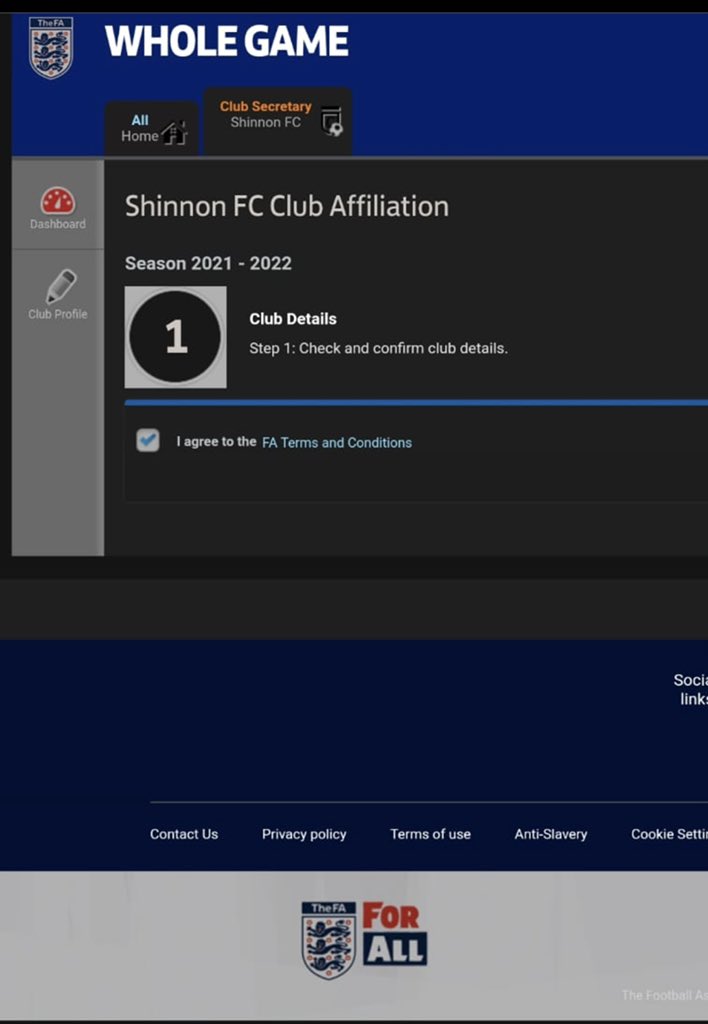
Task: Click the club badge icon beside Shinnon FC
Action: pyautogui.click(x=332, y=121)
